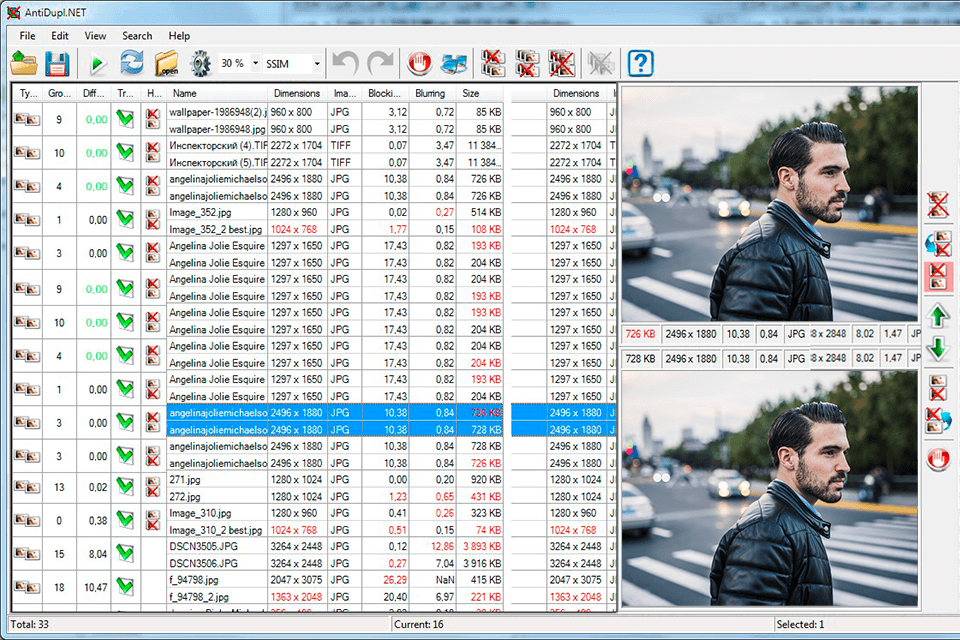Image resolution: width=960 pixels, height=640 pixels.
Task: Click the green check mark in the 271.jpg row
Action: pos(125,487)
